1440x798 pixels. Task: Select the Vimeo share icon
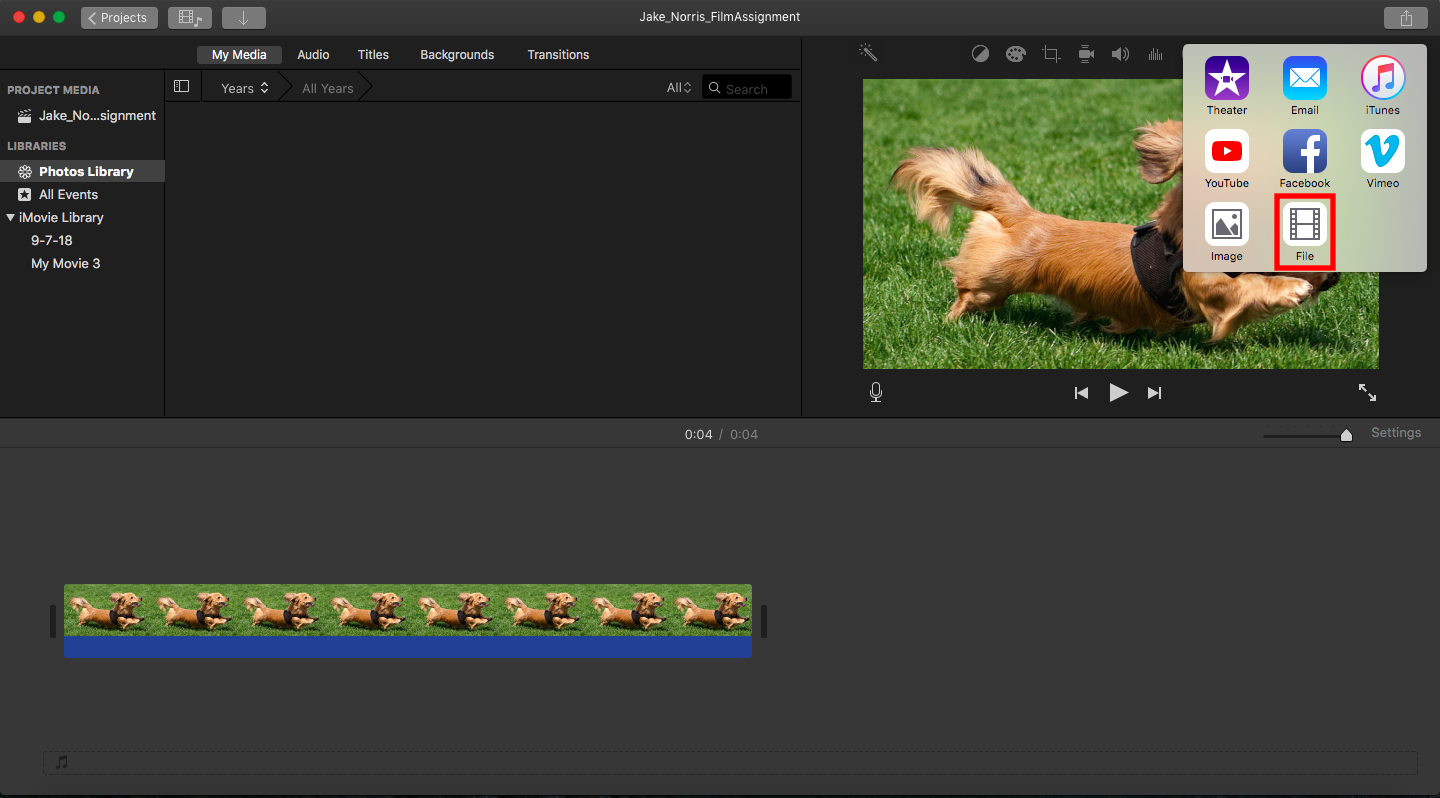1382,152
